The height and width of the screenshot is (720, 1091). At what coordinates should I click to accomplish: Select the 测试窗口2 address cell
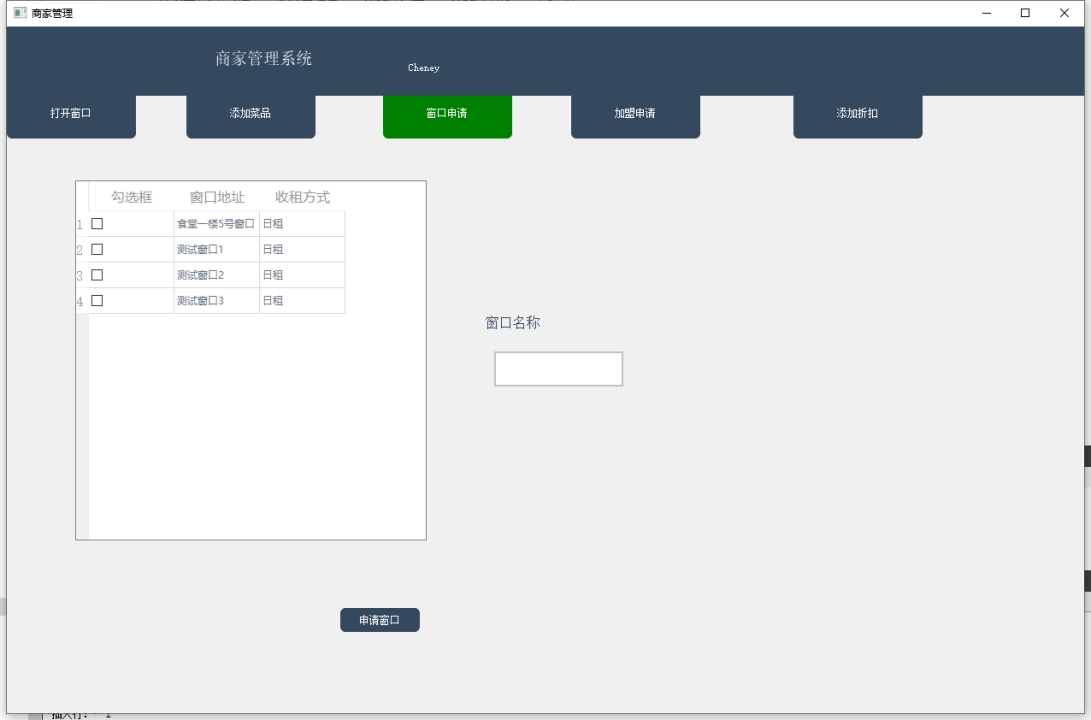coord(216,275)
